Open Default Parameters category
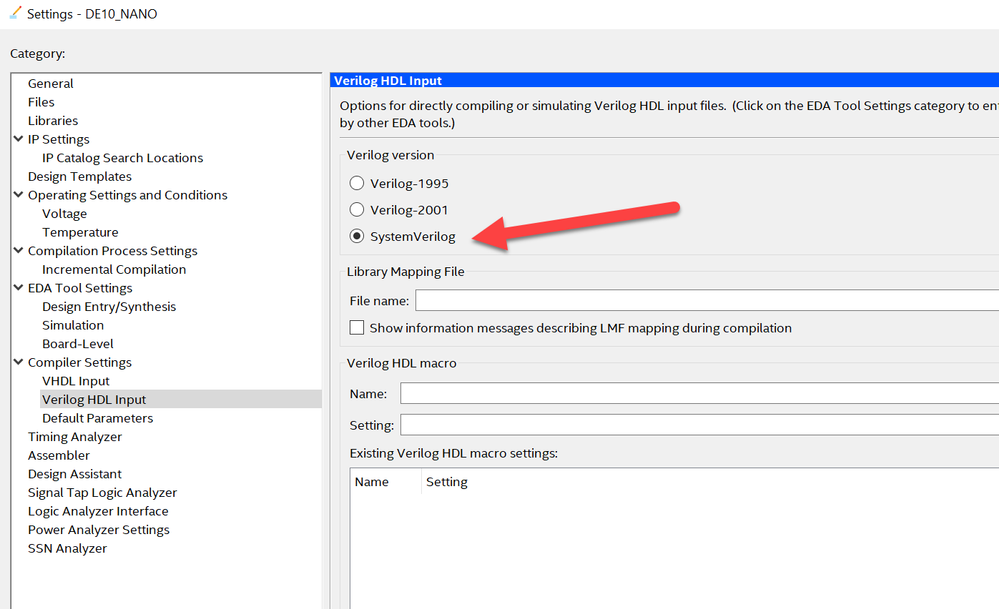Screen dimensions: 999x609 (x=97, y=418)
